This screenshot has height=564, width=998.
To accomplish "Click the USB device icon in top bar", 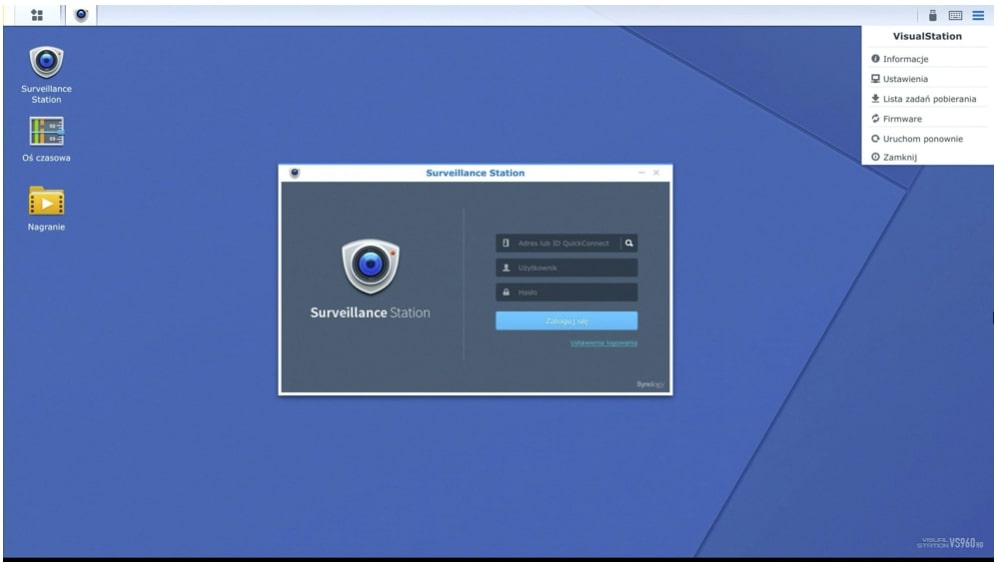I will (932, 15).
